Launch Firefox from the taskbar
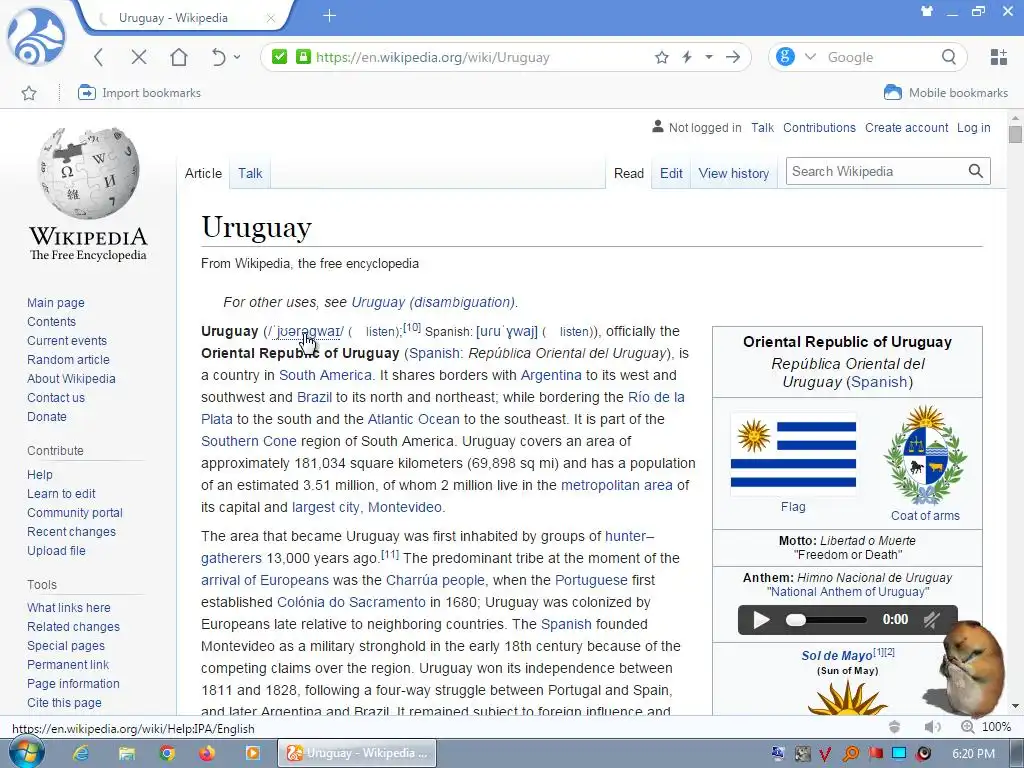Viewport: 1024px width, 768px height. [x=207, y=753]
